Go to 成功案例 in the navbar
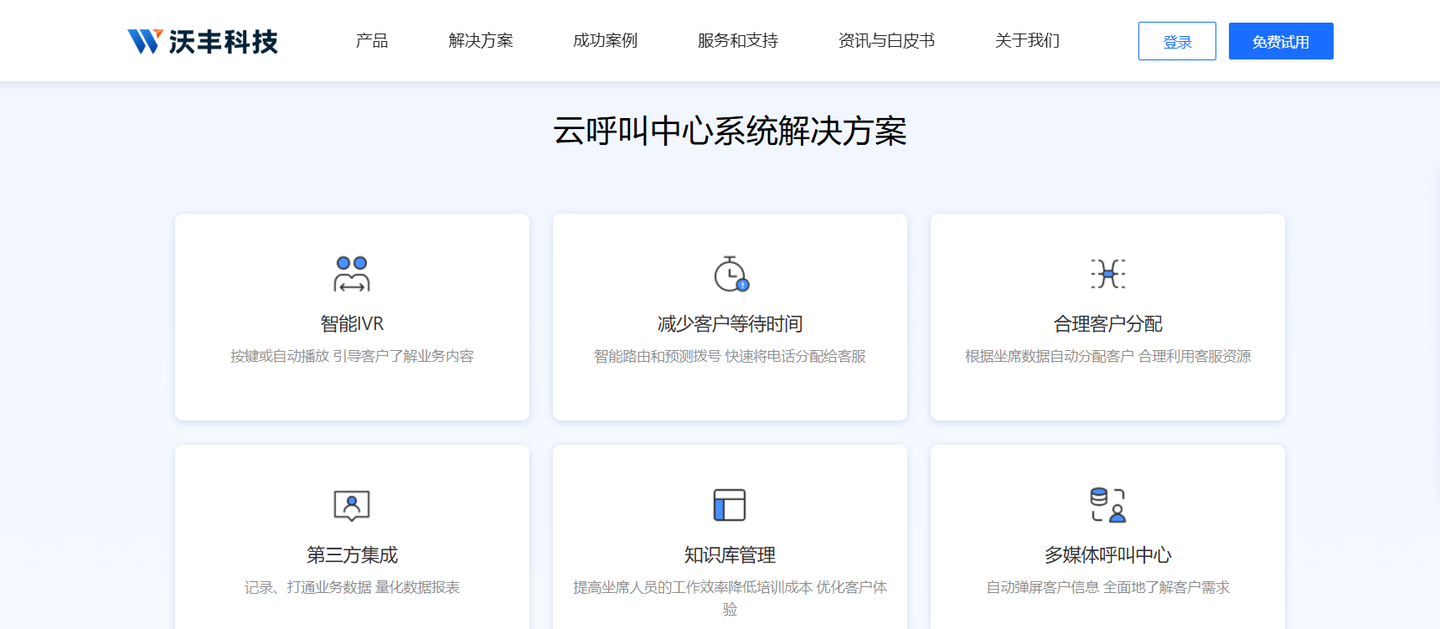Image resolution: width=1440 pixels, height=629 pixels. pos(605,41)
